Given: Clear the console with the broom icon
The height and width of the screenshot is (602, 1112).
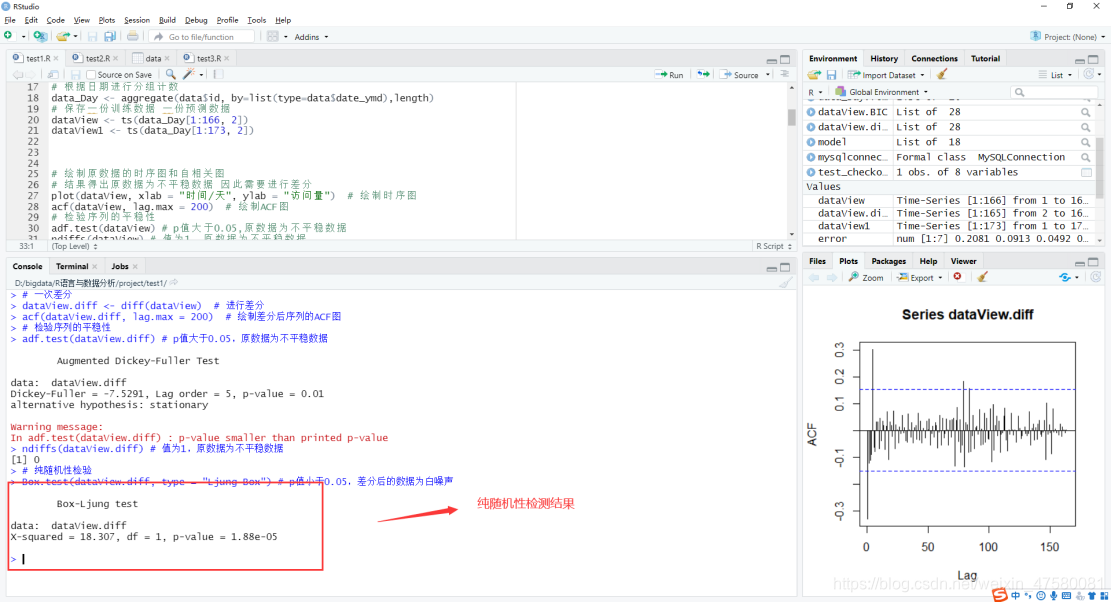Looking at the screenshot, I should point(785,283).
